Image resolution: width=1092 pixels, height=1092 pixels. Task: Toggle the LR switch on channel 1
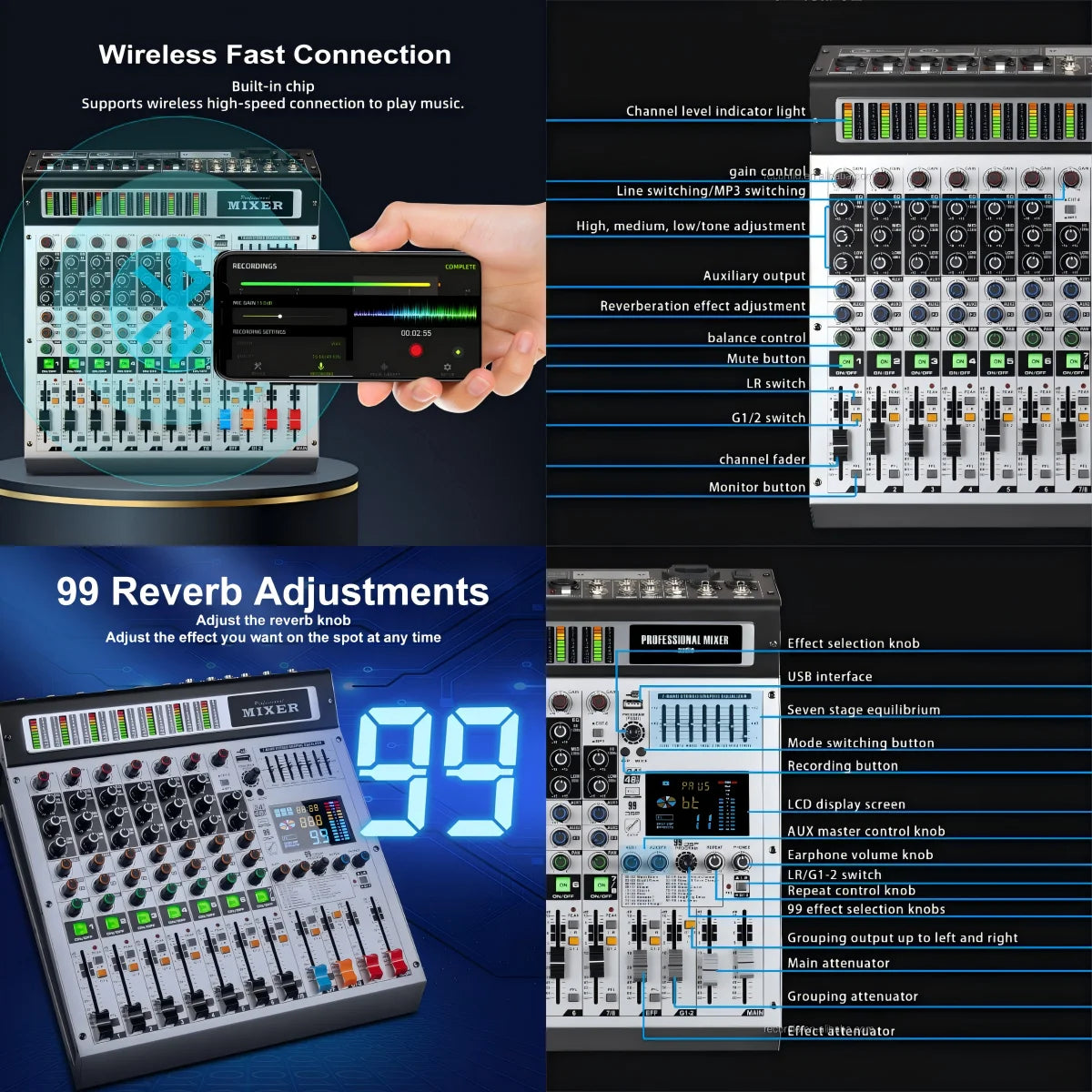click(x=854, y=401)
